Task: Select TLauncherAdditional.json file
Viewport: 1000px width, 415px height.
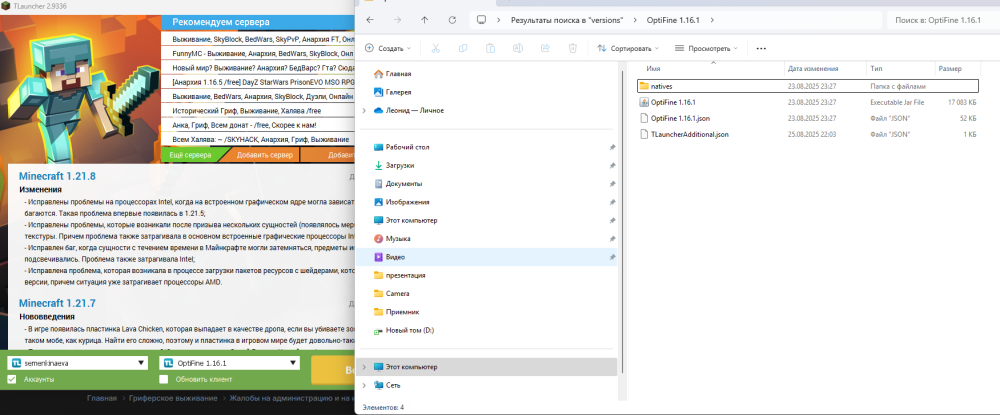Action: [807, 135]
